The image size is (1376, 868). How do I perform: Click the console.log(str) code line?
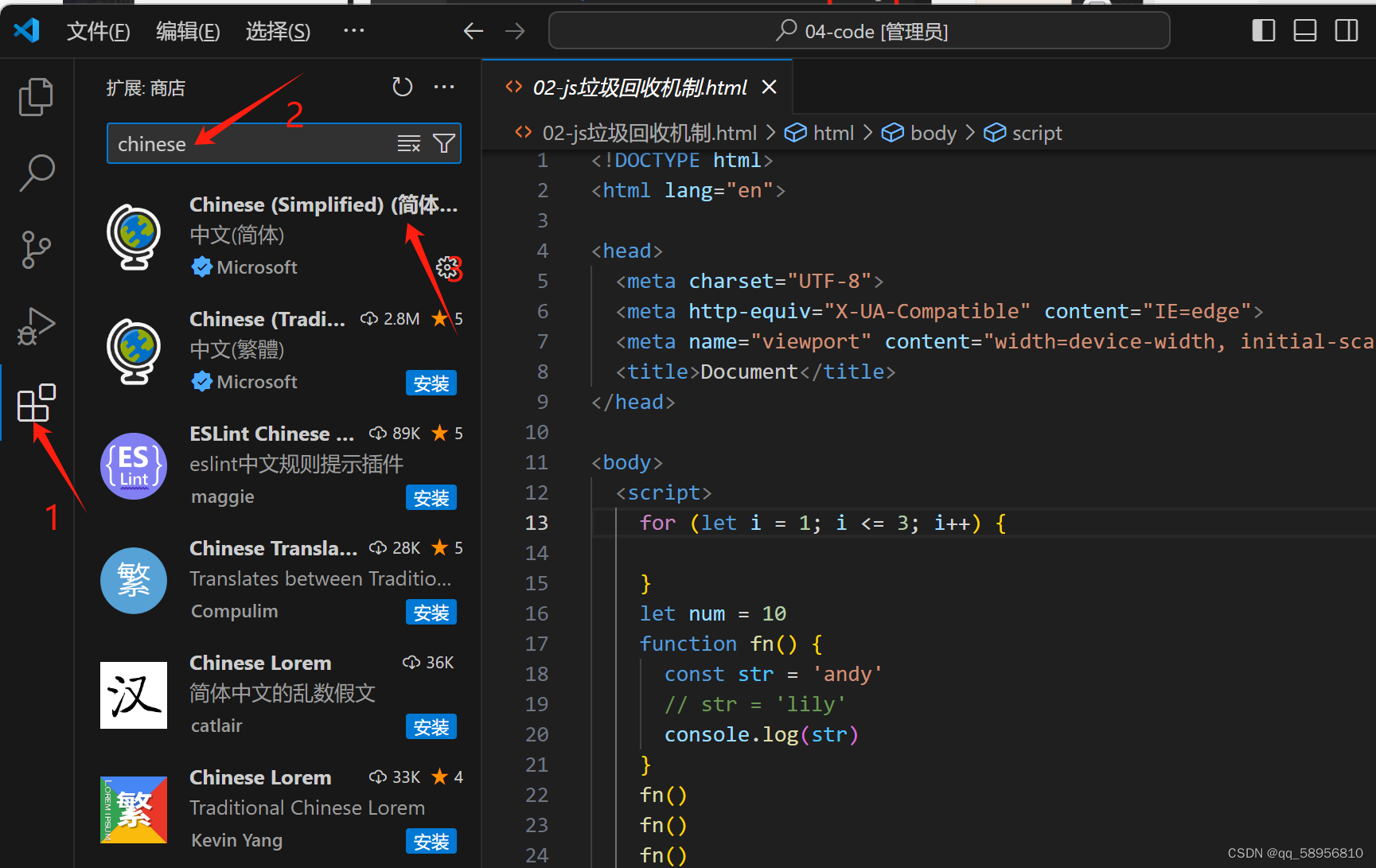(762, 734)
